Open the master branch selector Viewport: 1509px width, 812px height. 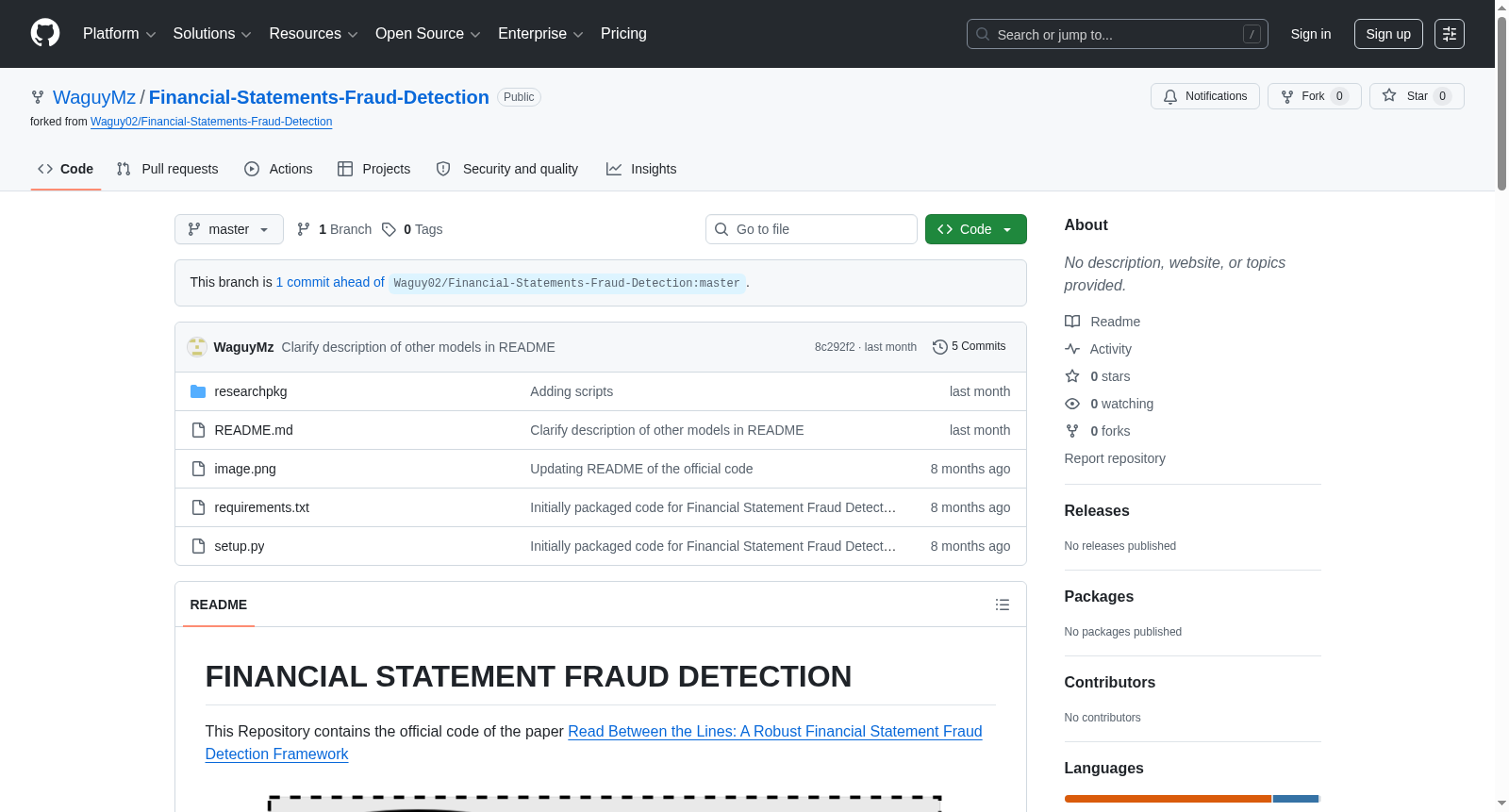tap(229, 229)
